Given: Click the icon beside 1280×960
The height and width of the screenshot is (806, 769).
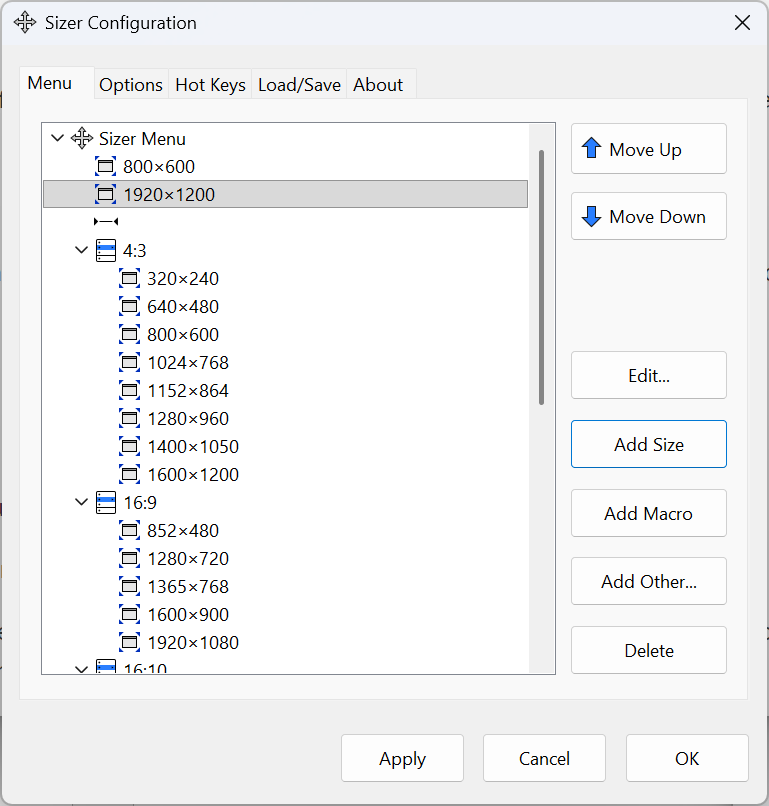Looking at the screenshot, I should tap(130, 418).
